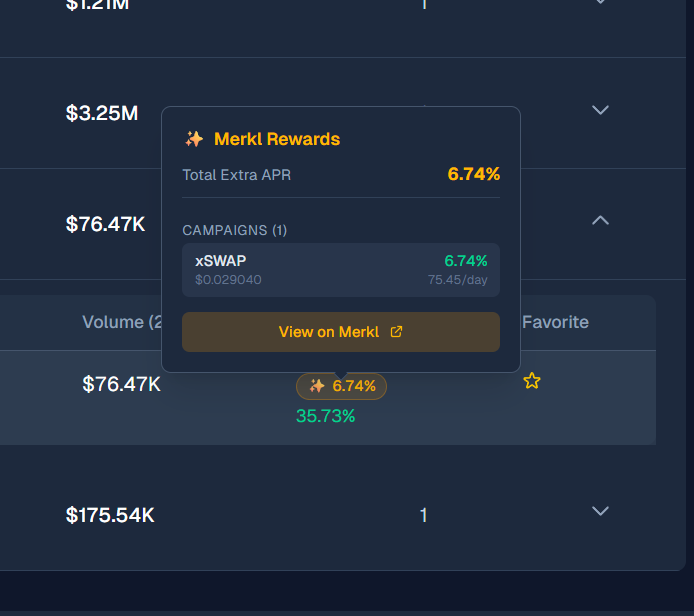Viewport: 694px width, 616px height.
Task: Click the Favorite column header
Action: 555,322
